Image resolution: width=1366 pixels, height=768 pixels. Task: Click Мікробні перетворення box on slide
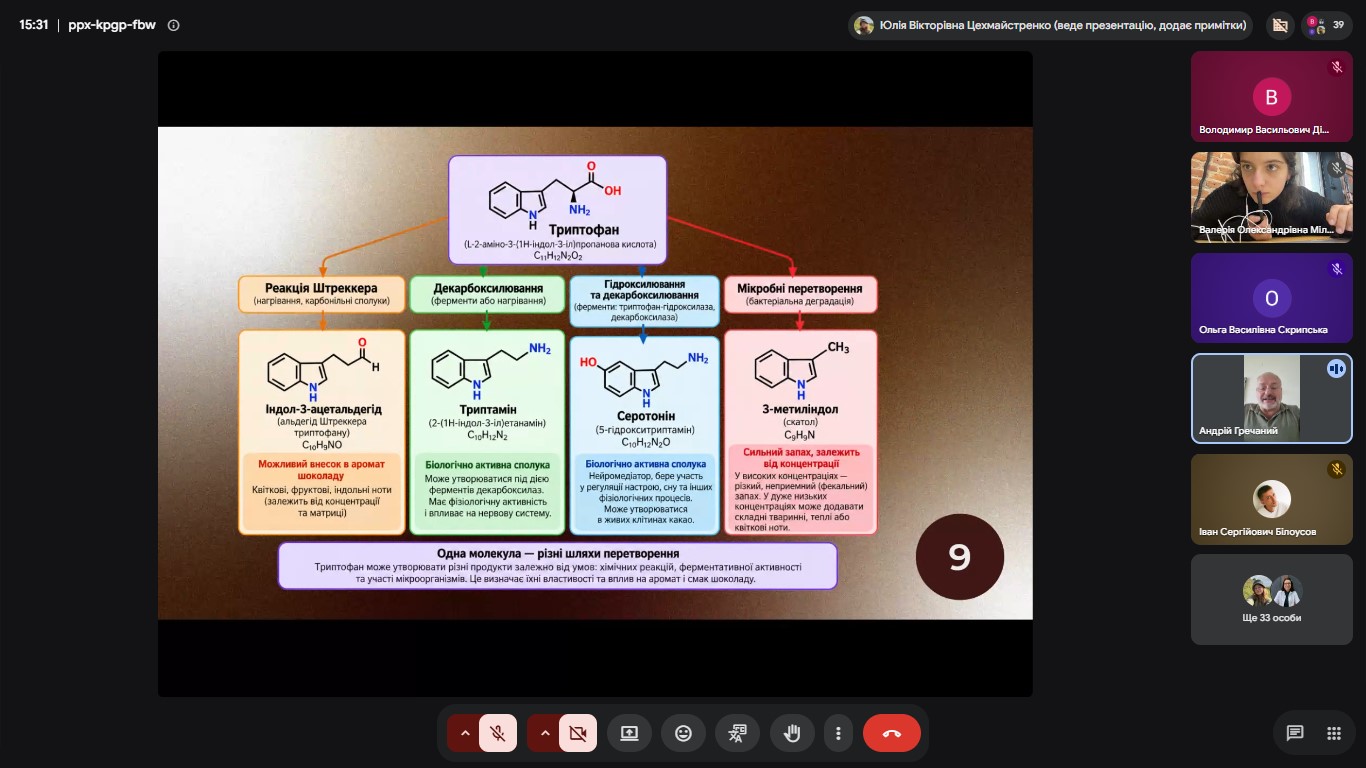click(800, 294)
